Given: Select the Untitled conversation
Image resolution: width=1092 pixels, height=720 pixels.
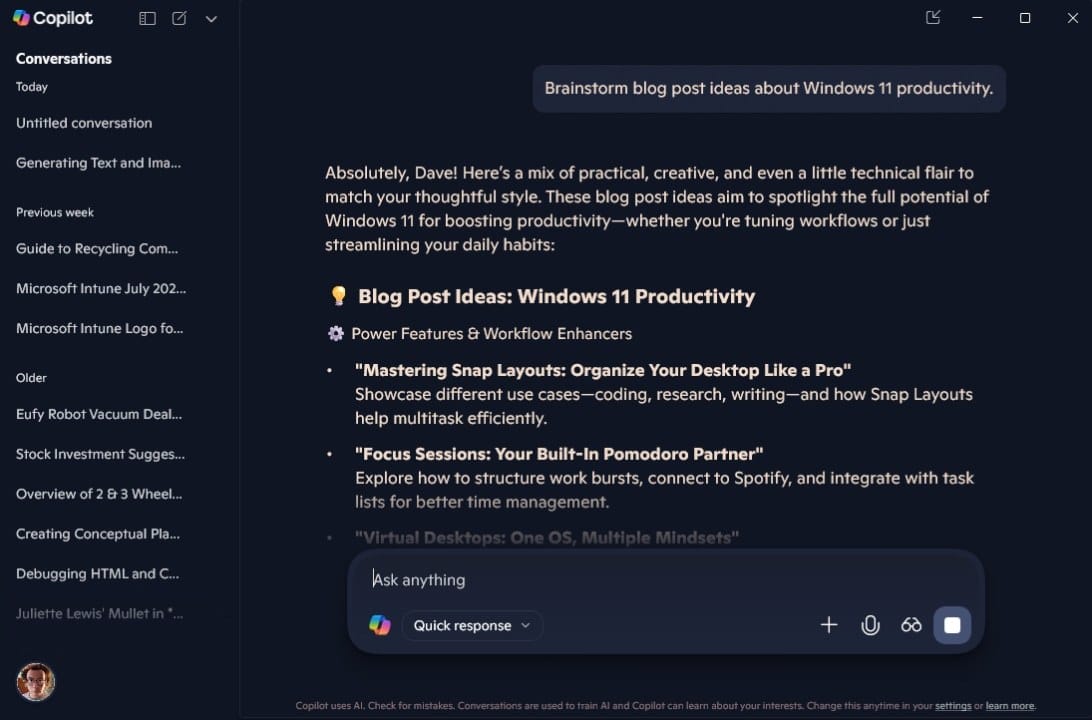Looking at the screenshot, I should (83, 123).
